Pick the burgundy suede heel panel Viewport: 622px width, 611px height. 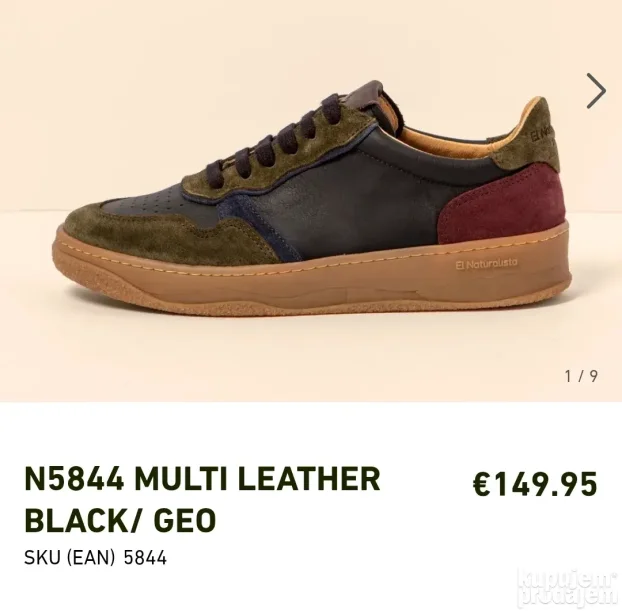click(502, 204)
